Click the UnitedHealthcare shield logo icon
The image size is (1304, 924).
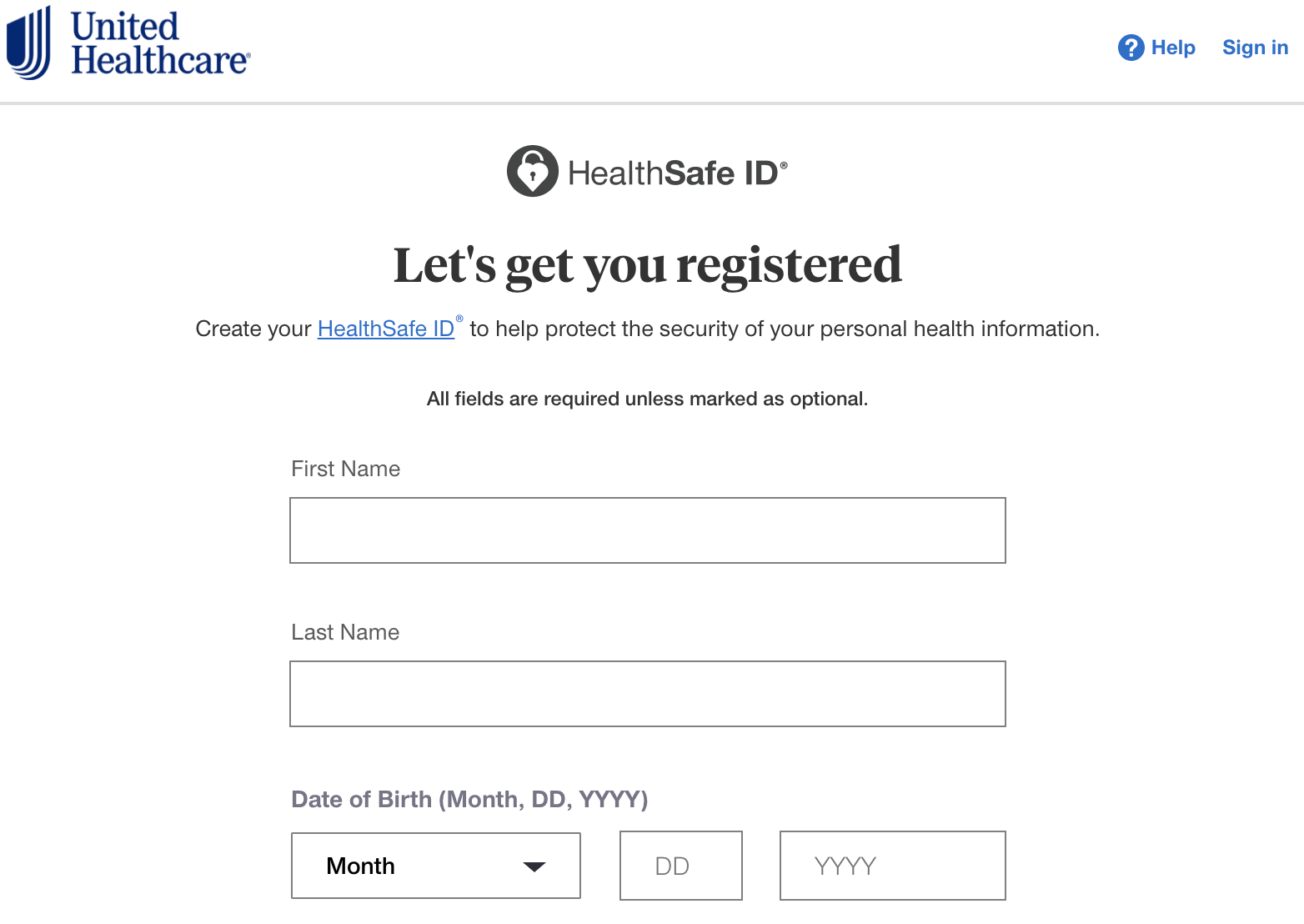28,43
